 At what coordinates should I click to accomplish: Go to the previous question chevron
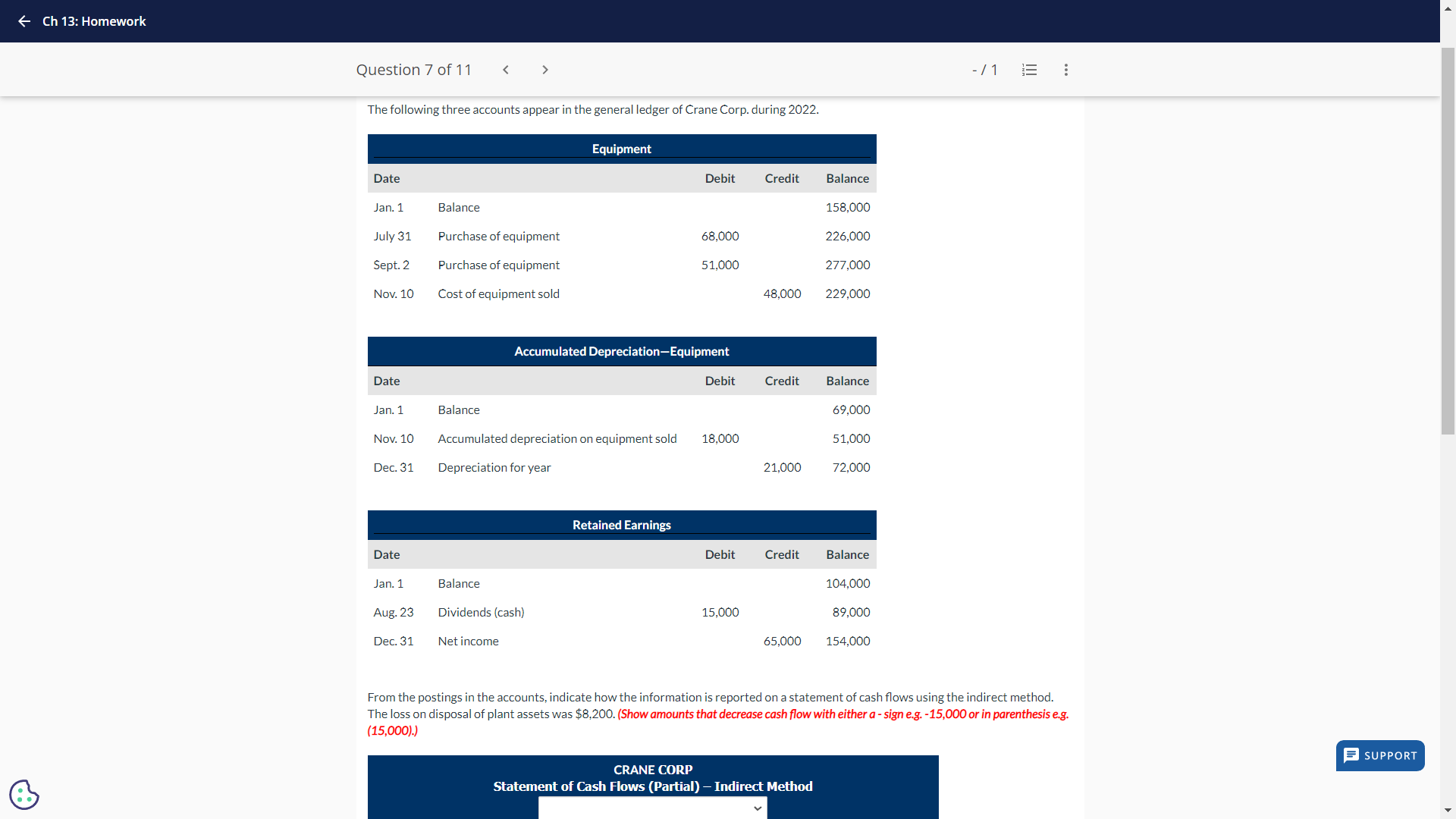(506, 70)
